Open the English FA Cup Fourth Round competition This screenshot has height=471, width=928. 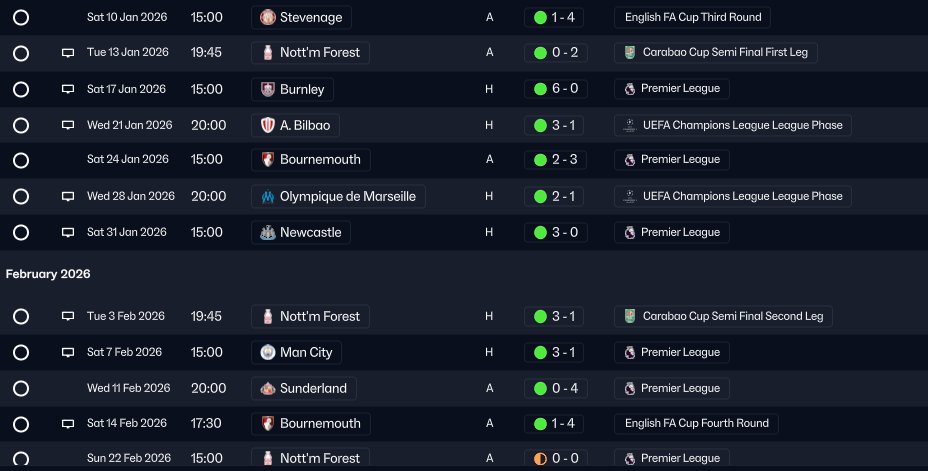coord(696,424)
